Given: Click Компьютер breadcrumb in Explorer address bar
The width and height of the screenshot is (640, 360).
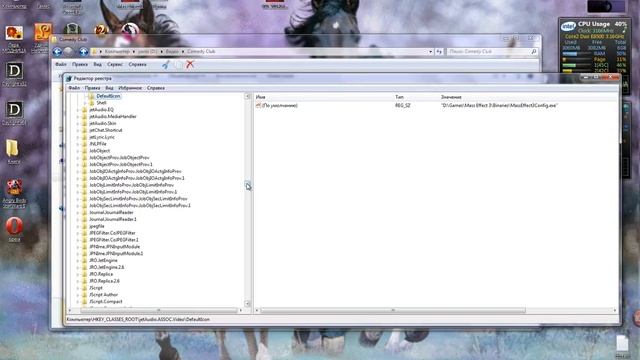Looking at the screenshot, I should 117,52.
